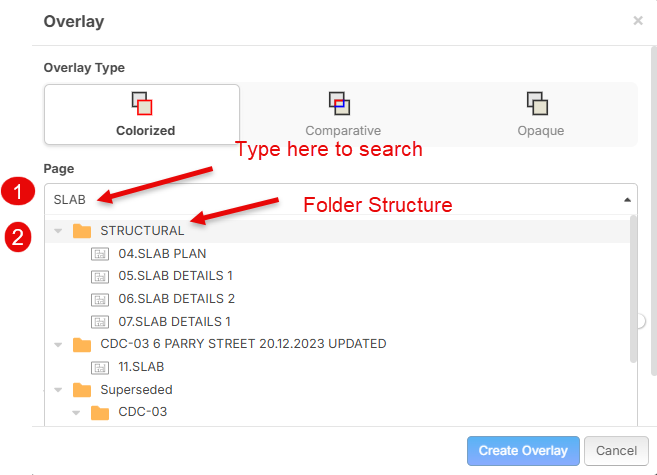Screen dimensions: 657x475
Task: Close the Overlay dialog with the X
Action: pos(638,21)
